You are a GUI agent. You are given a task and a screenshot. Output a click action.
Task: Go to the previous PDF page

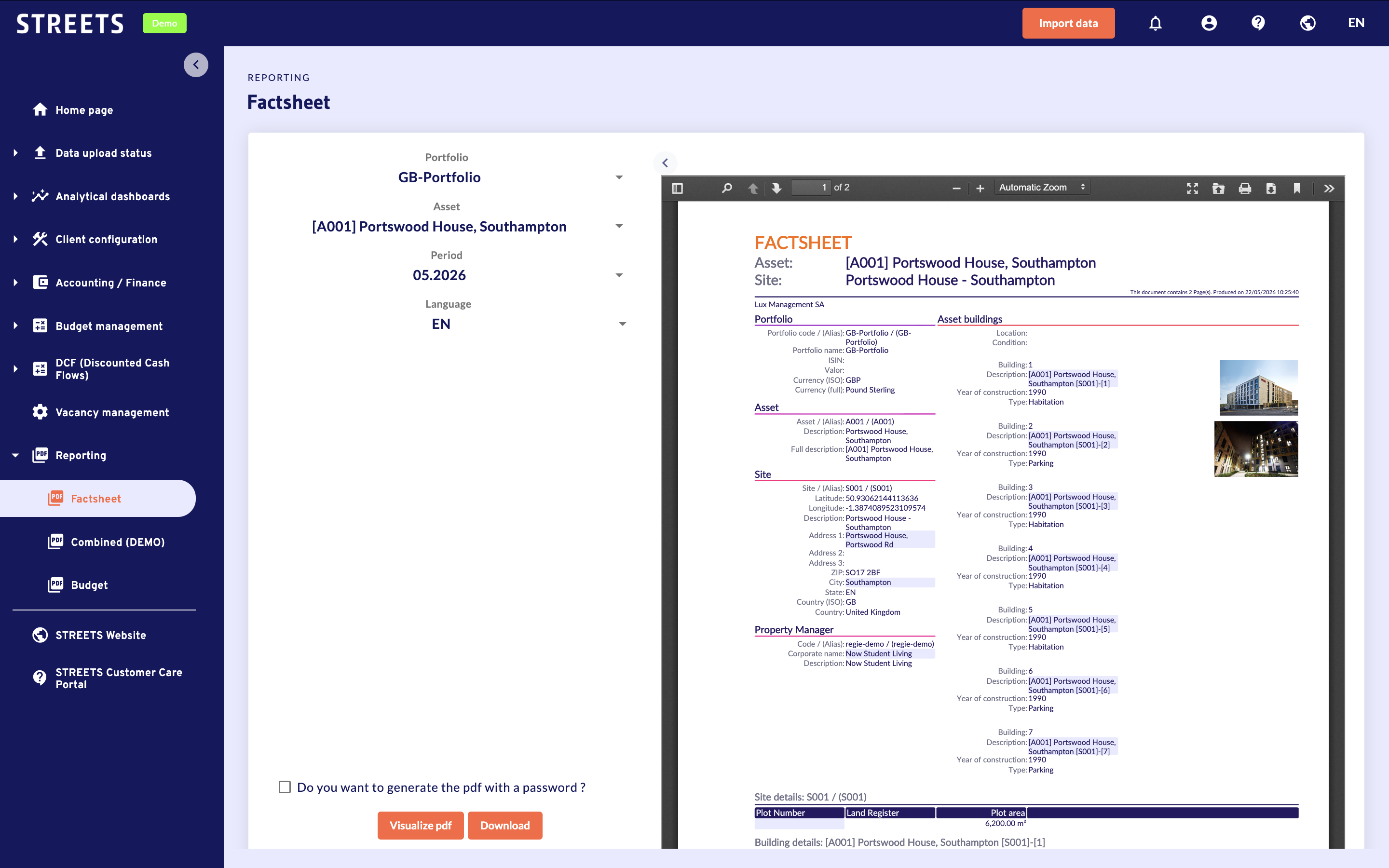(753, 188)
